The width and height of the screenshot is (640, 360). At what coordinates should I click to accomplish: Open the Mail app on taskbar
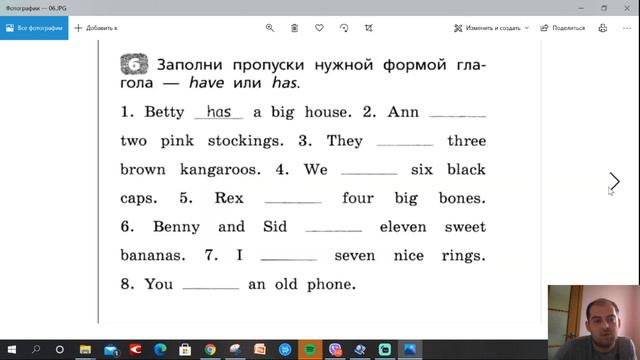[x=111, y=349]
